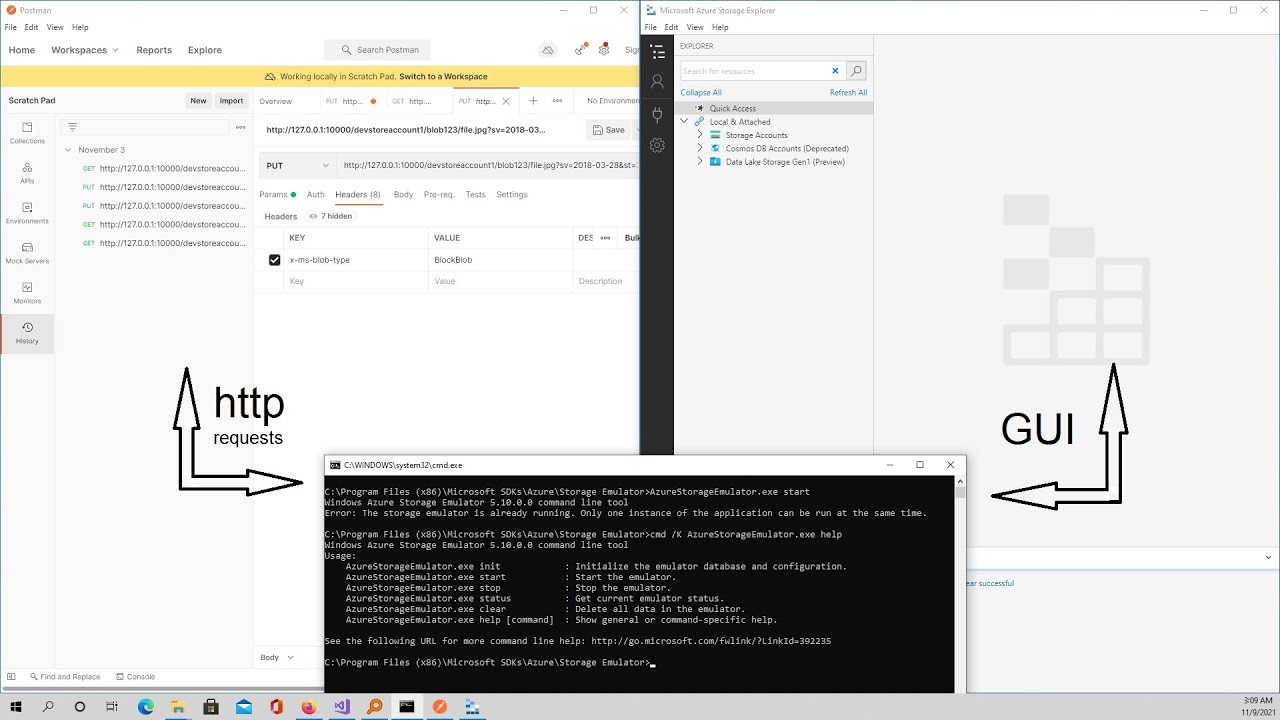Viewport: 1280px width, 720px height.
Task: Open Storage Explorer settings gear
Action: coord(657,145)
